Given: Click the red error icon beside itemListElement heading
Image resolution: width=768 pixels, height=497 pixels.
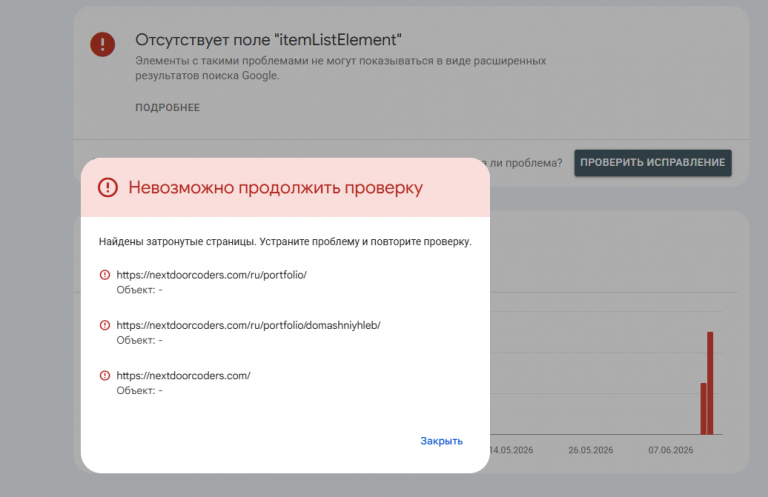Looking at the screenshot, I should [102, 45].
